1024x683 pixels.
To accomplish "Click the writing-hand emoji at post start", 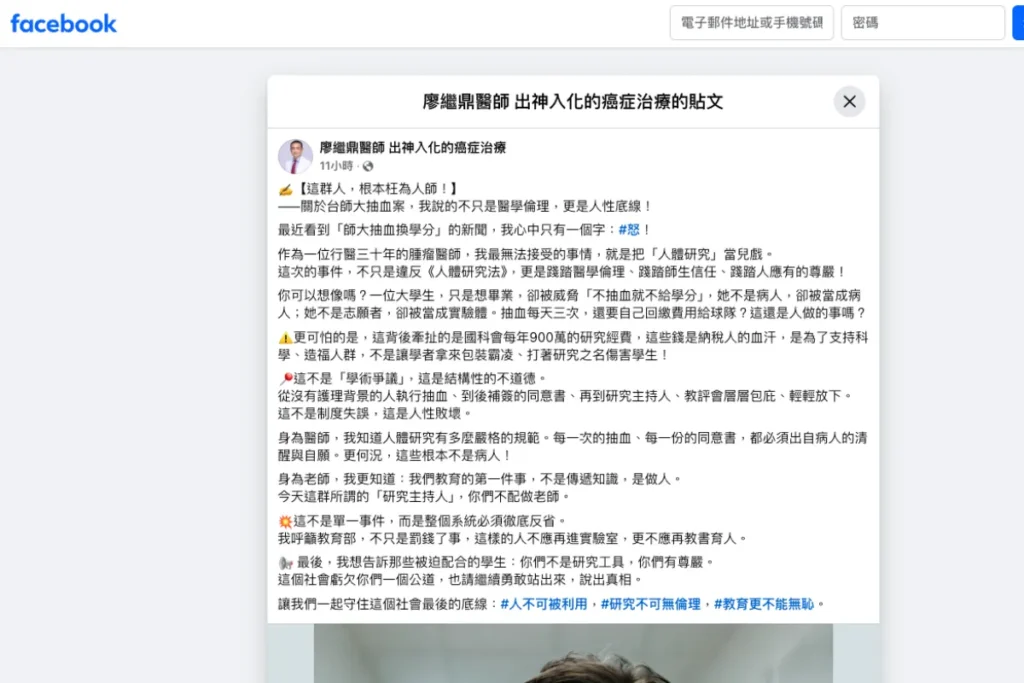I will (x=285, y=189).
